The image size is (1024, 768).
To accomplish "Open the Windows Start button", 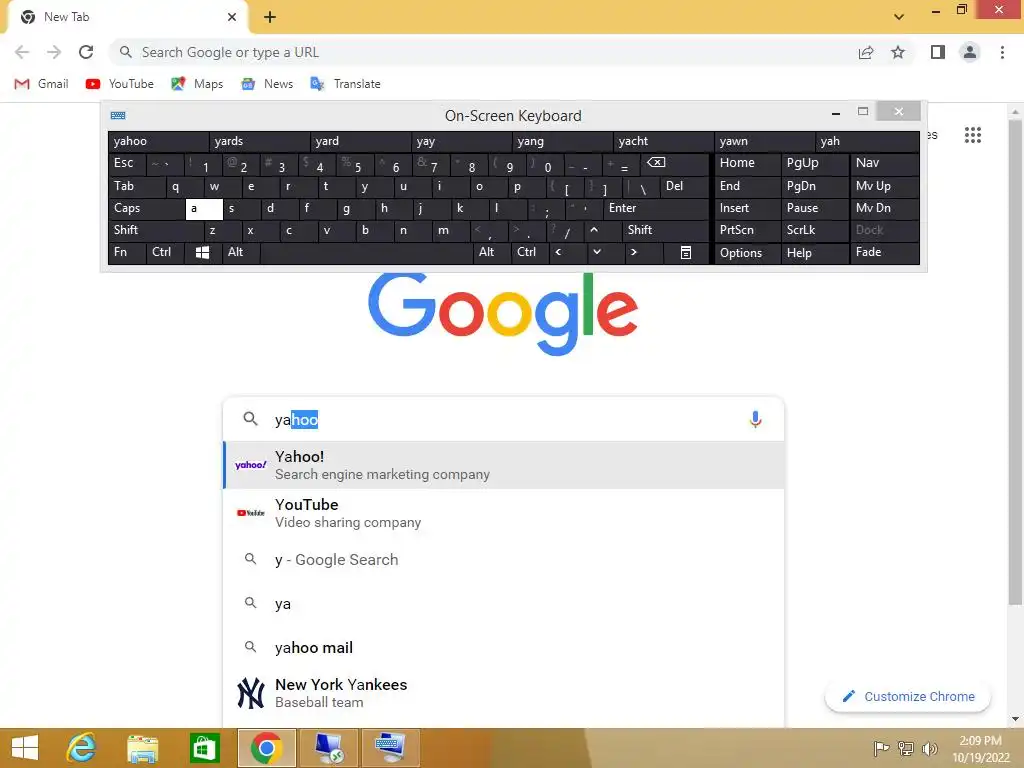I will (25, 748).
